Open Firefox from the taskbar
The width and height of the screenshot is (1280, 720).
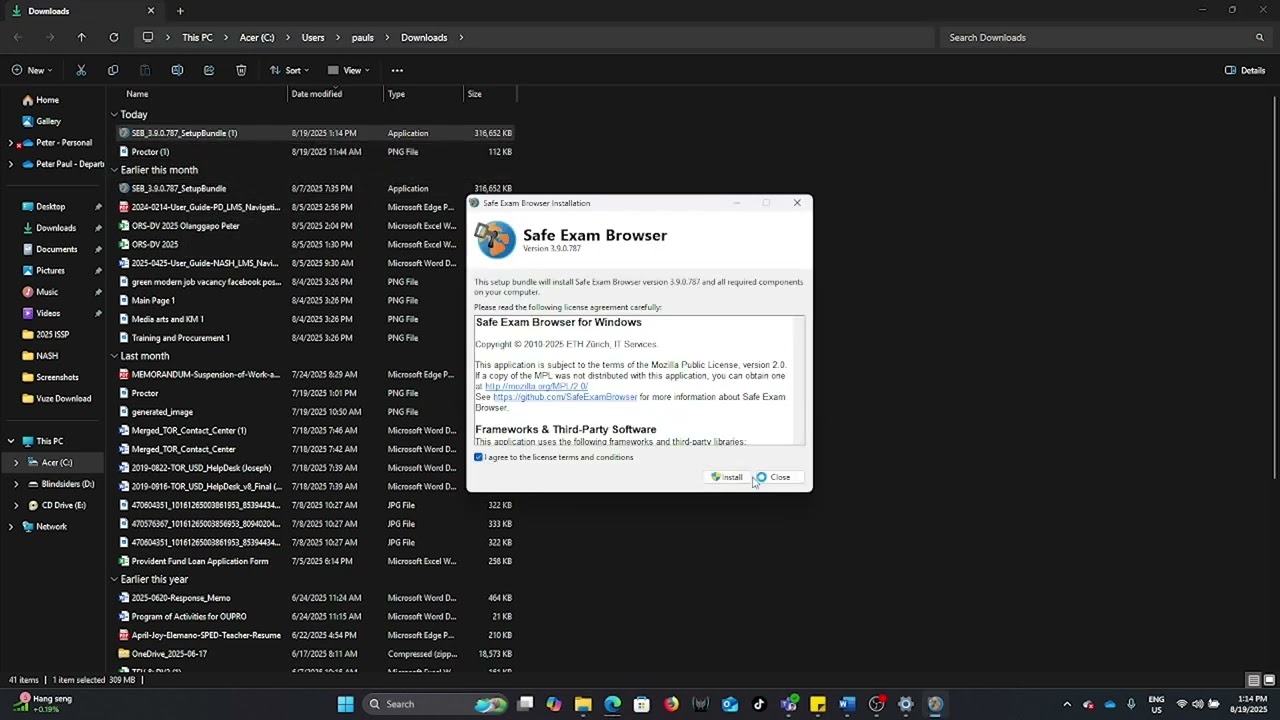[671, 704]
